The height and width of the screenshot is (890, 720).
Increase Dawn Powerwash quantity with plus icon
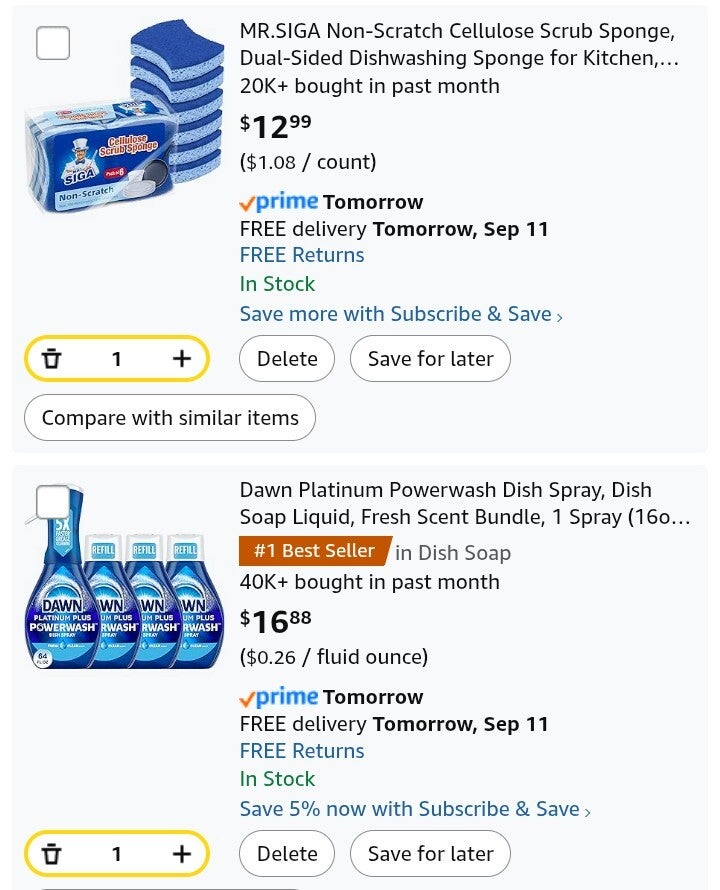(x=181, y=854)
